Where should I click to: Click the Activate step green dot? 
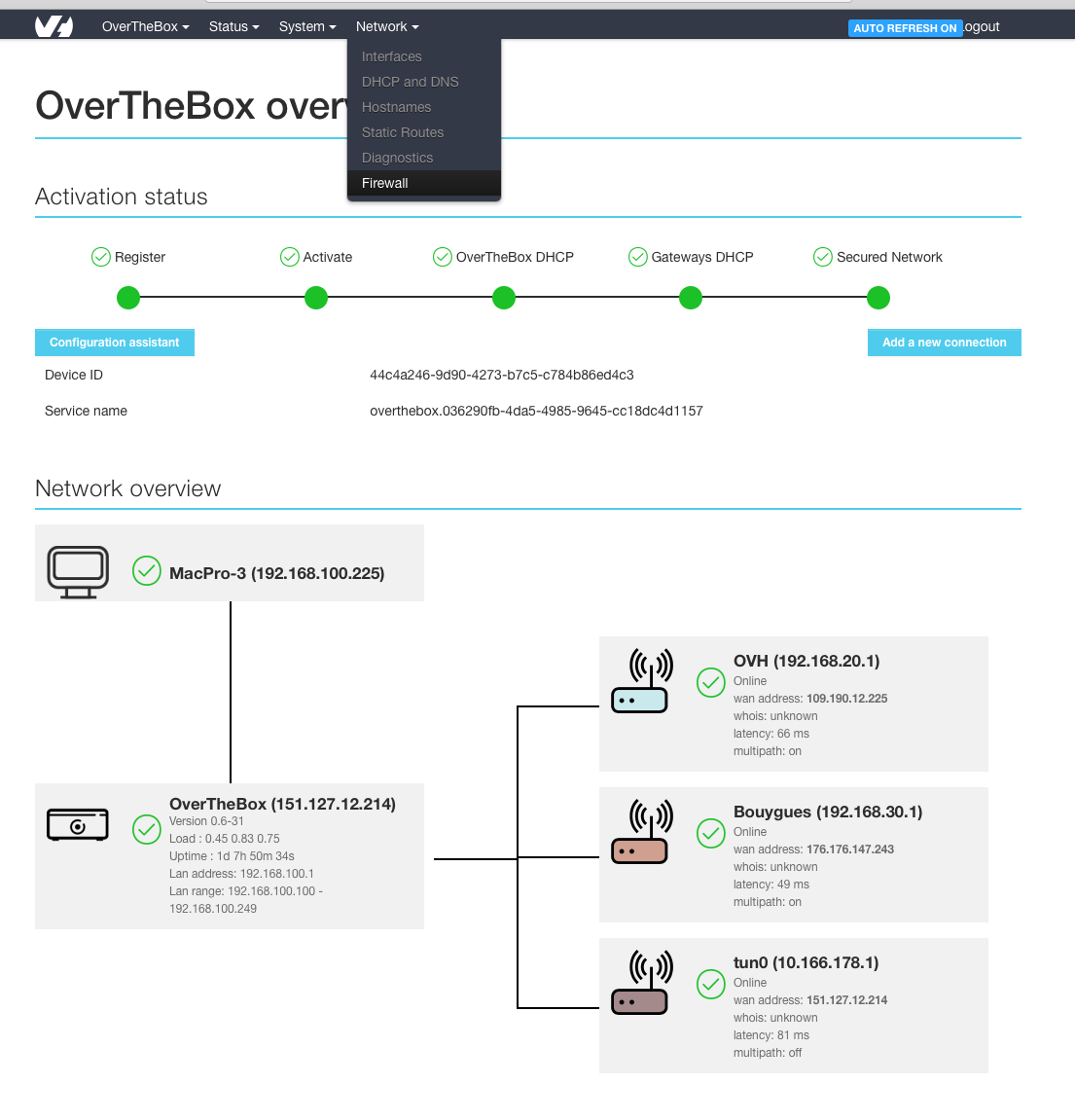(x=316, y=298)
